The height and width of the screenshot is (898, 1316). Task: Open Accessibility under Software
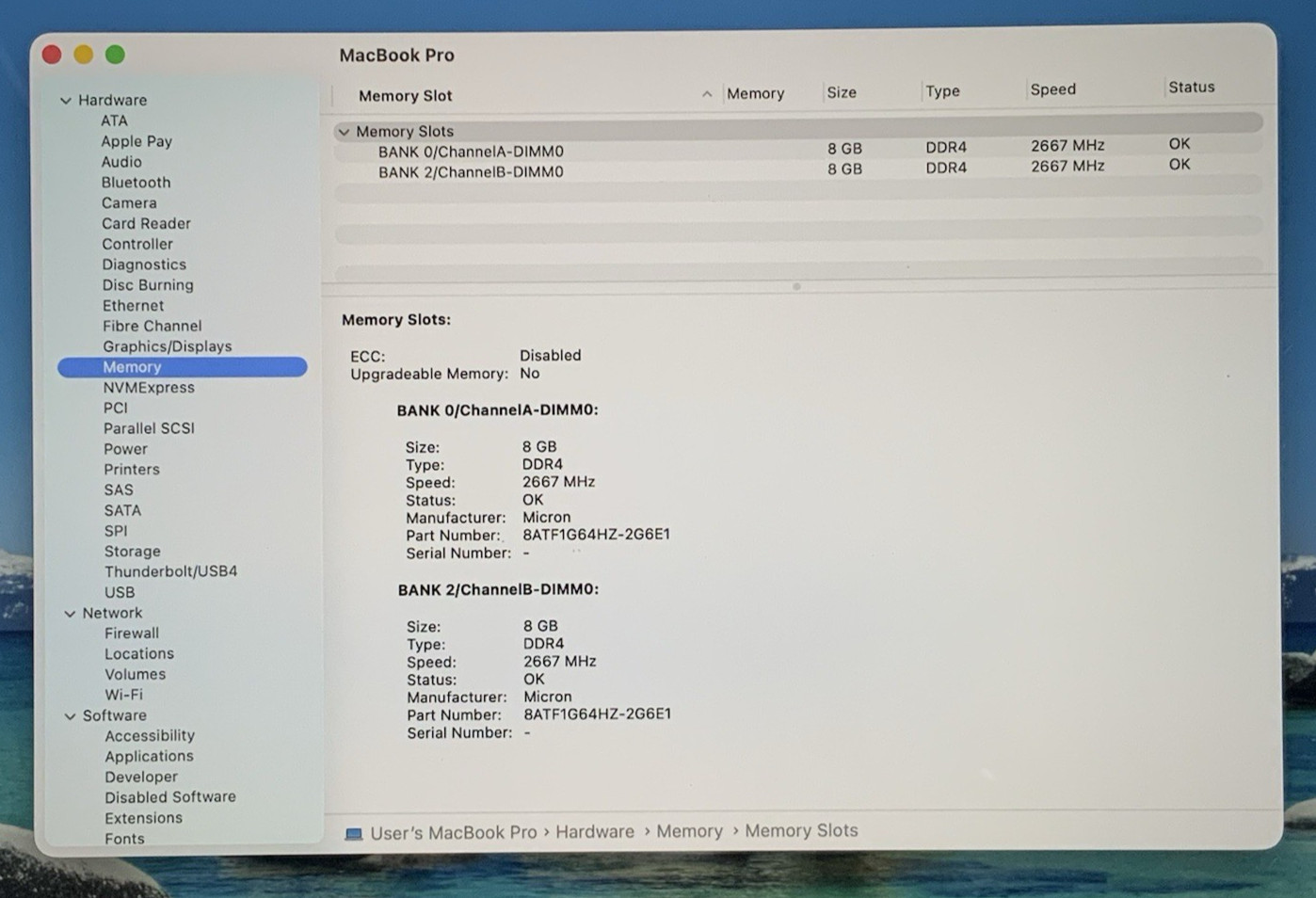click(150, 736)
